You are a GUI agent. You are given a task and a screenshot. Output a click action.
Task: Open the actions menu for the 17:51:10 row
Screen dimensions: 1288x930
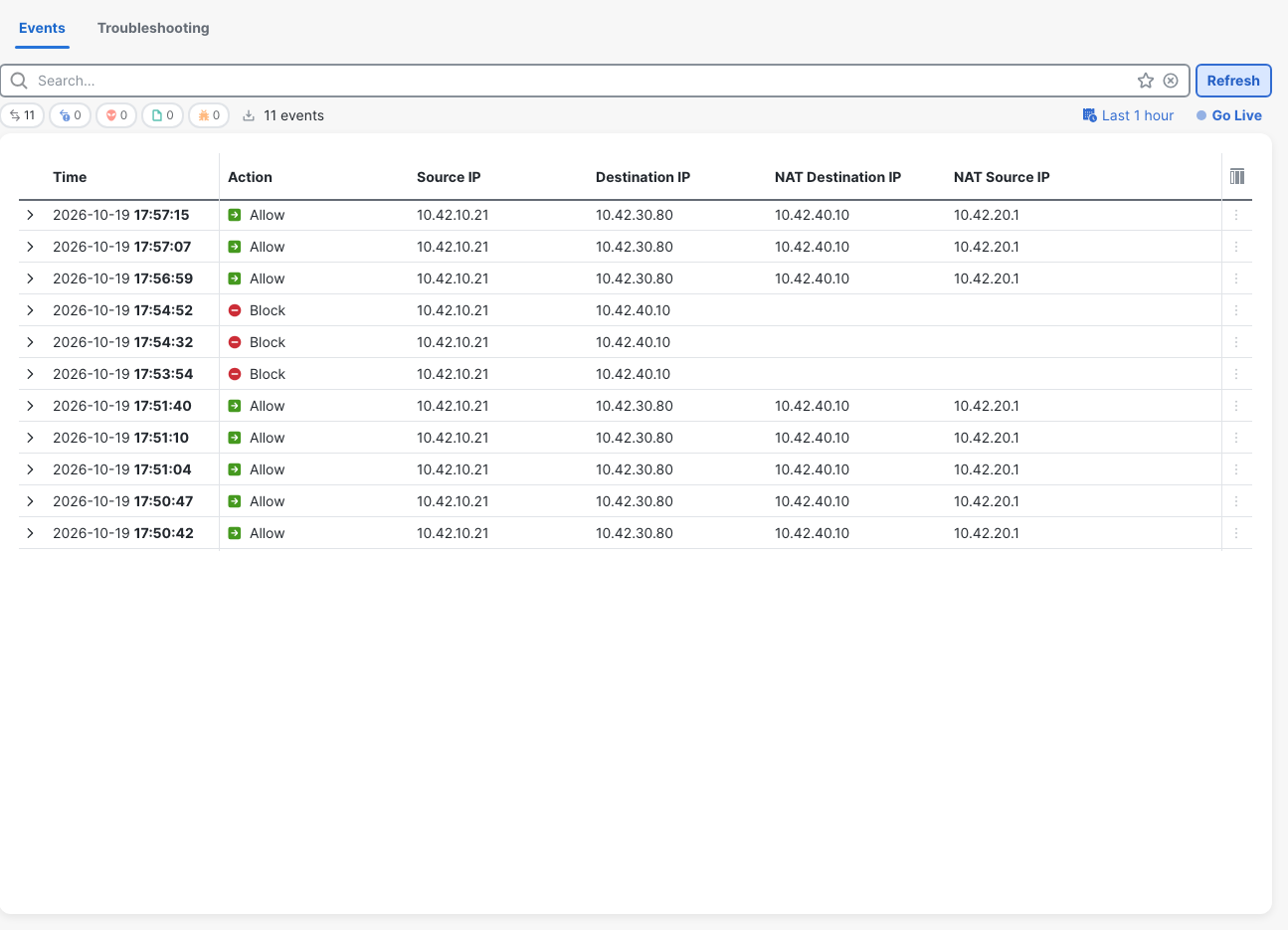(1236, 438)
